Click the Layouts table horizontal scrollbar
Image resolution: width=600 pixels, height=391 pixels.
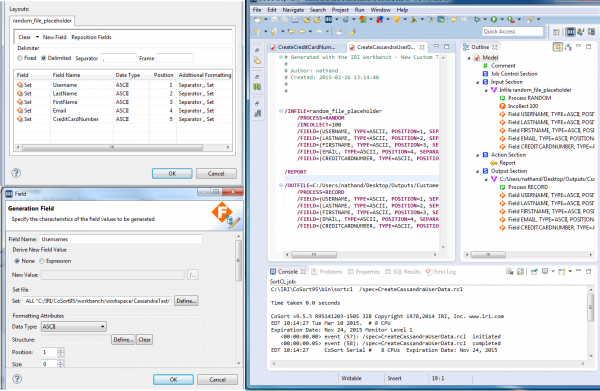(x=112, y=147)
